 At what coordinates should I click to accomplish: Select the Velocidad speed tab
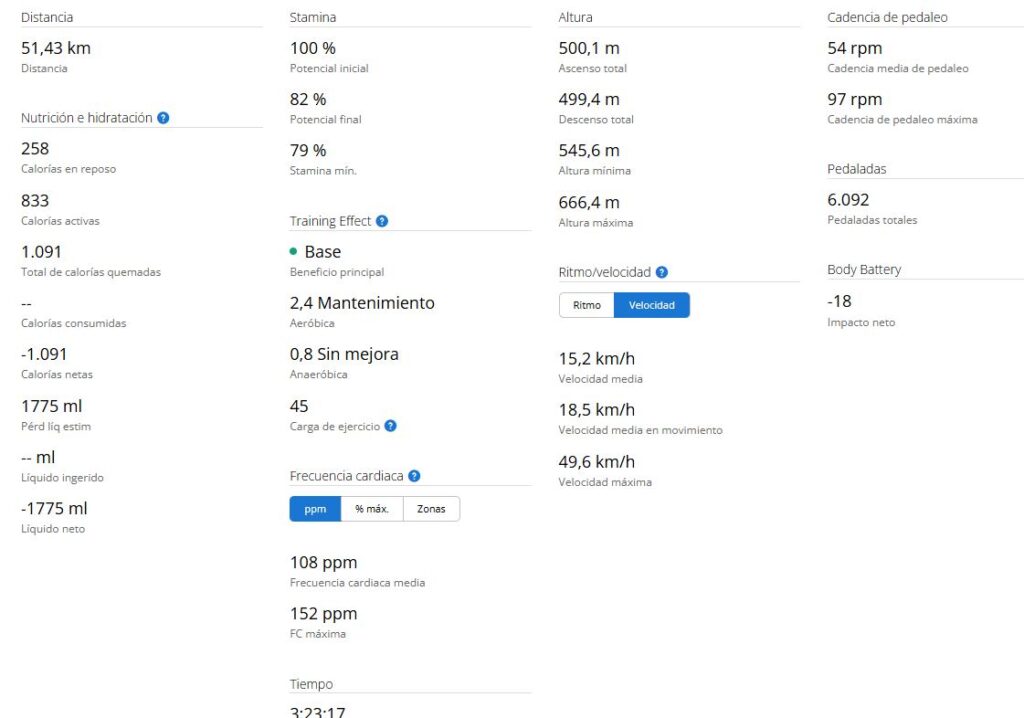pyautogui.click(x=651, y=305)
